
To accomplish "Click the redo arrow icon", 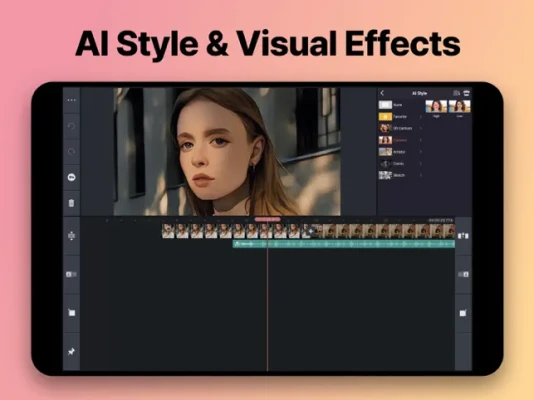I will (72, 151).
